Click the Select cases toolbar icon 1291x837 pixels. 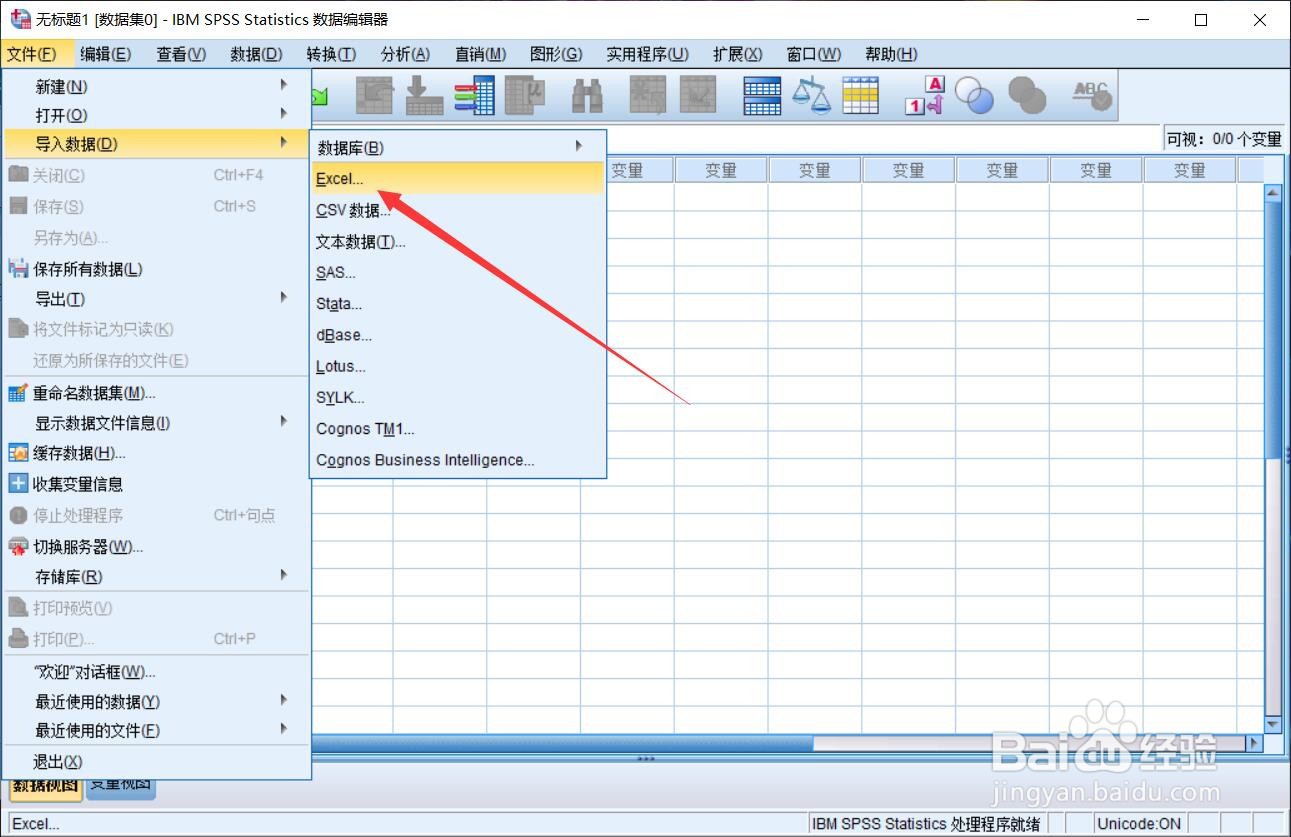[860, 96]
